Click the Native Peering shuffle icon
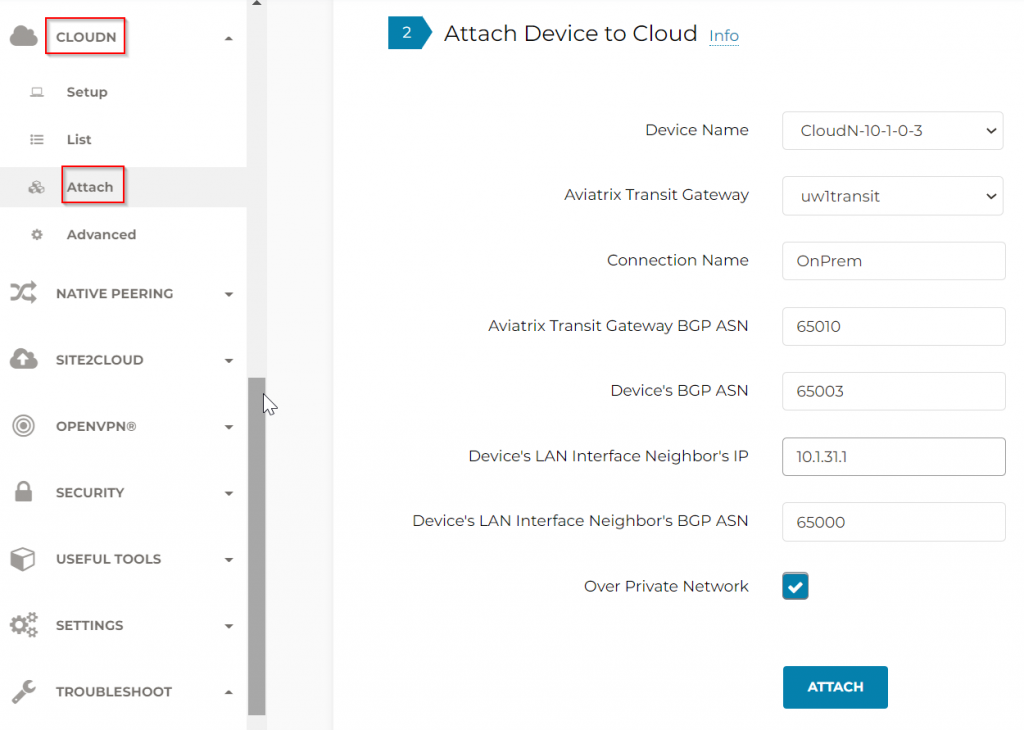 pyautogui.click(x=24, y=293)
